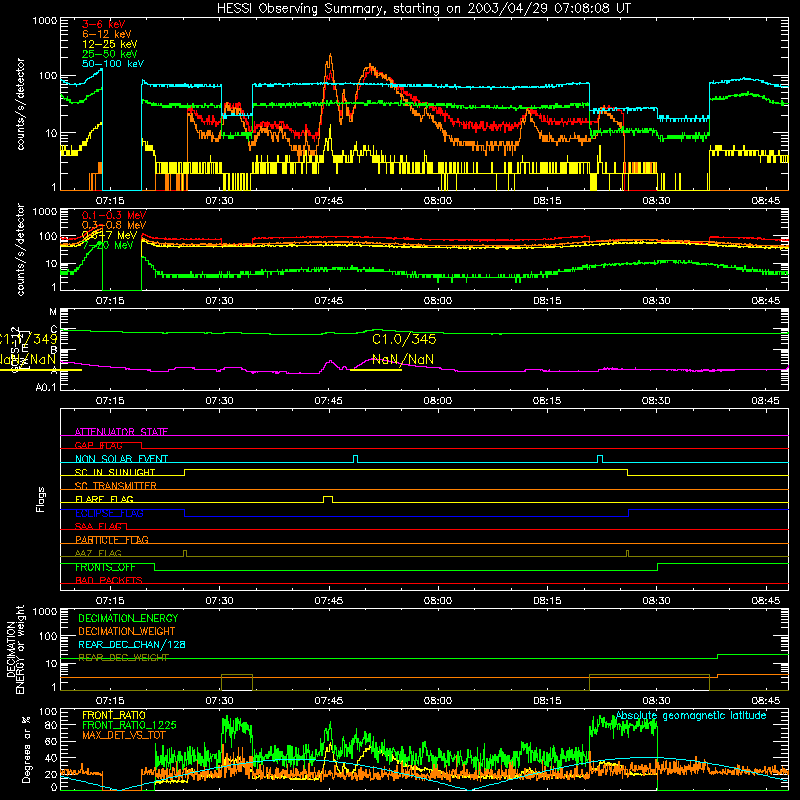Select the SC_IN_SUNLIGHT flag label
The image size is (800, 800).
pyautogui.click(x=115, y=472)
